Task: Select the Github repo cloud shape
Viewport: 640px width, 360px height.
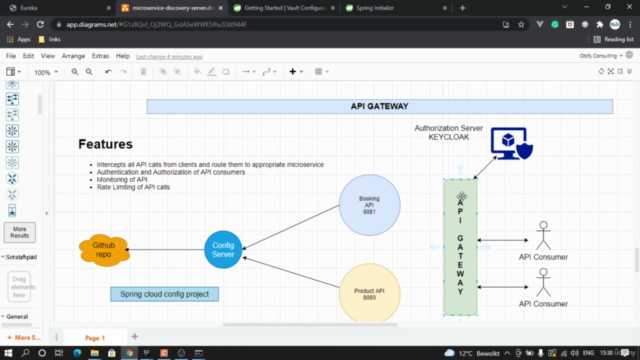Action: click(104, 250)
